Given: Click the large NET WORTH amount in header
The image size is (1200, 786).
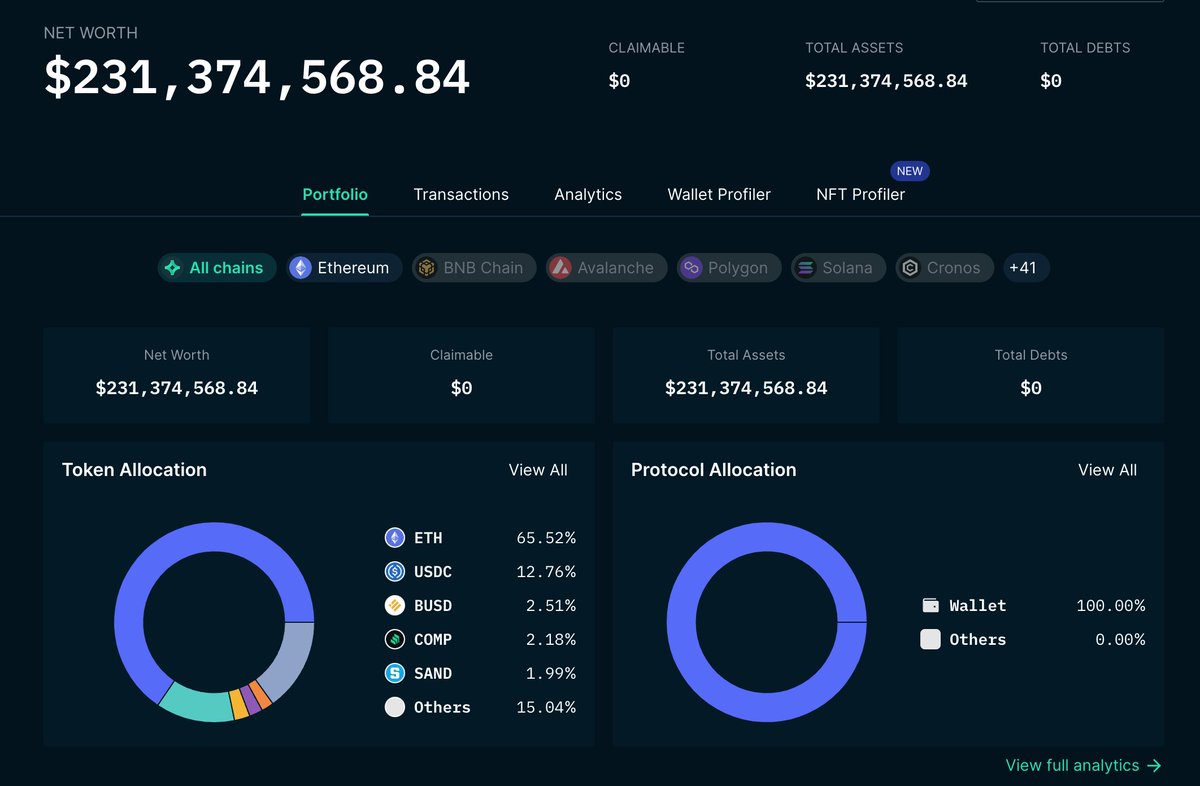Looking at the screenshot, I should (257, 78).
